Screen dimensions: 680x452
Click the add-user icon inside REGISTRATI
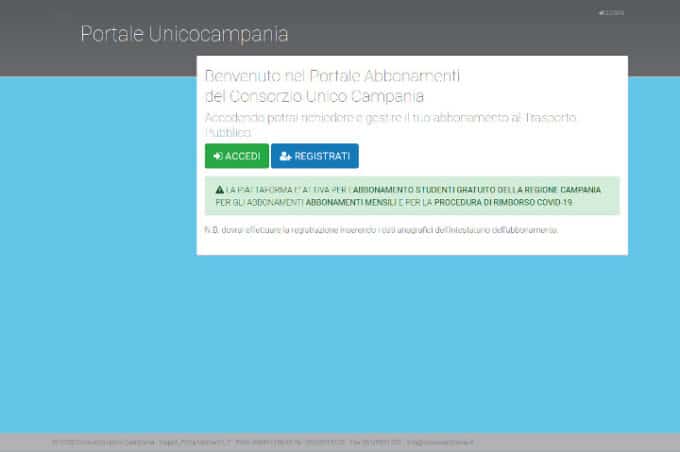click(x=285, y=156)
